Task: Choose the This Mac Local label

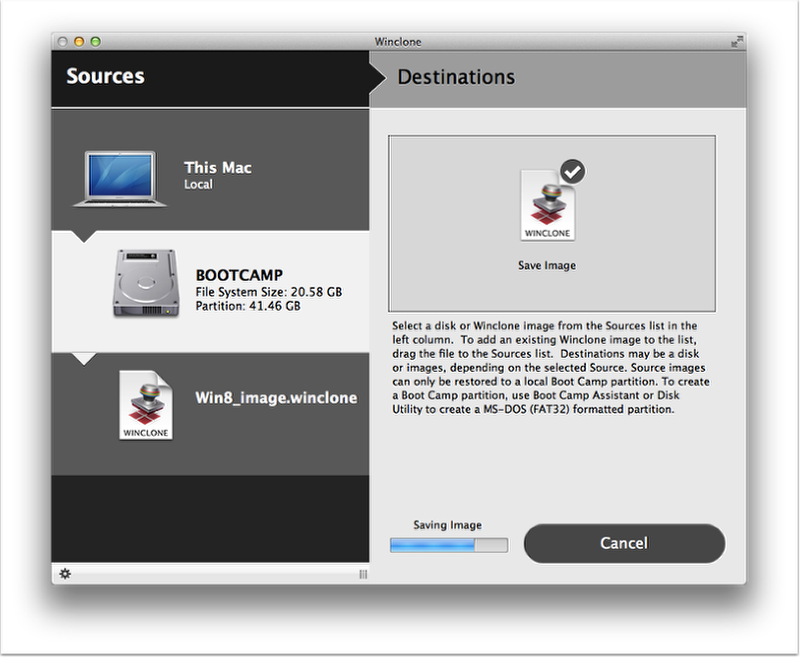Action: (217, 174)
